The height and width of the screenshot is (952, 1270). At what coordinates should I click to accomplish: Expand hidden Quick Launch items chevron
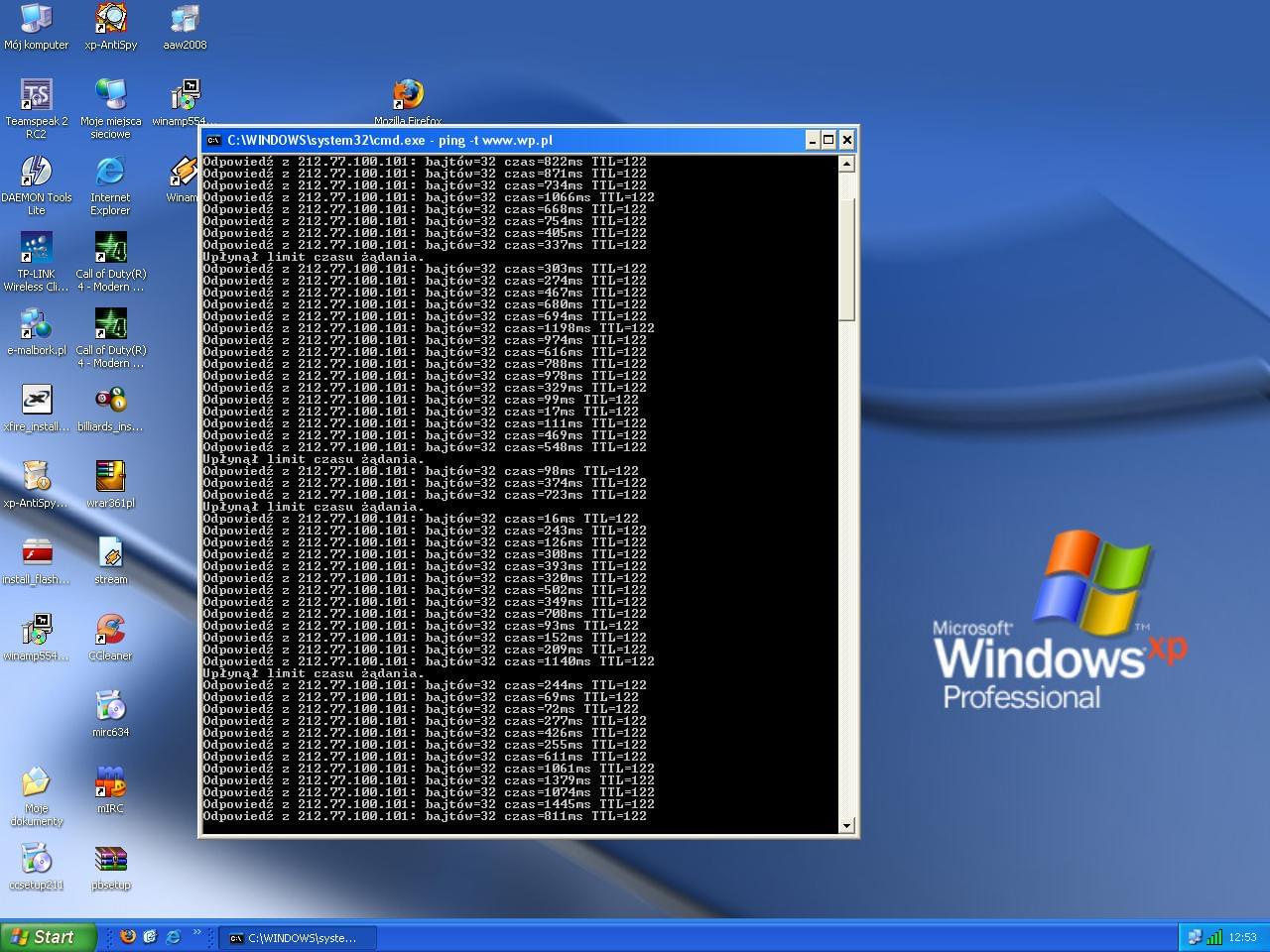(197, 933)
